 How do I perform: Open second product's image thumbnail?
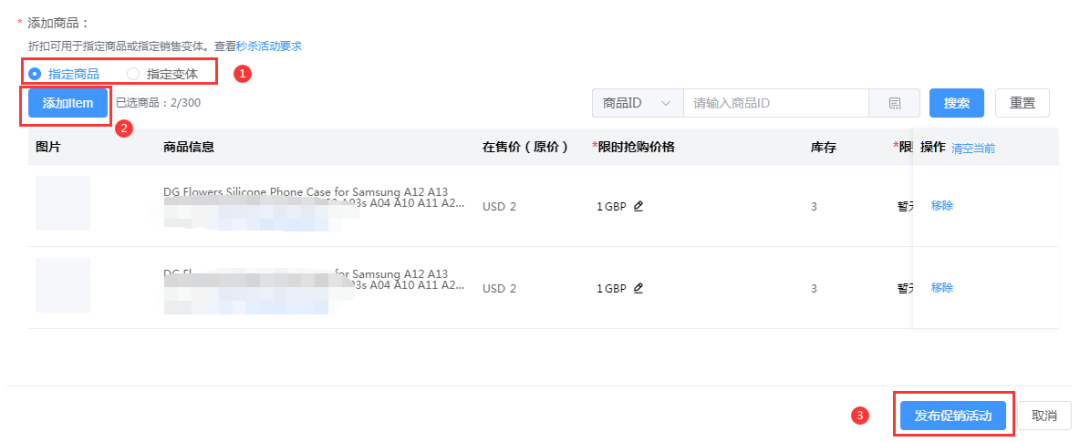coord(63,285)
